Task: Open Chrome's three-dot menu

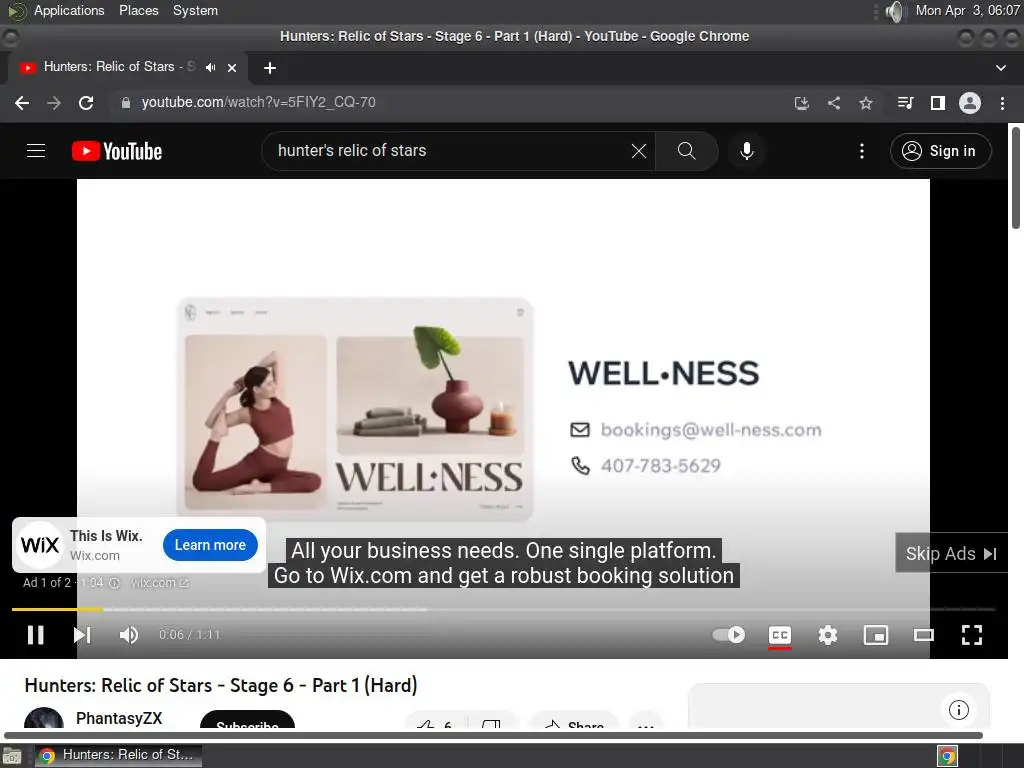Action: (x=1002, y=103)
